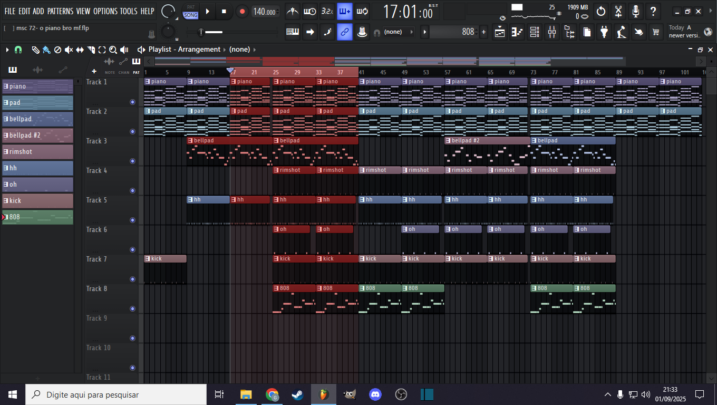Select the Mute tool in Playlist toolbar

(69, 49)
